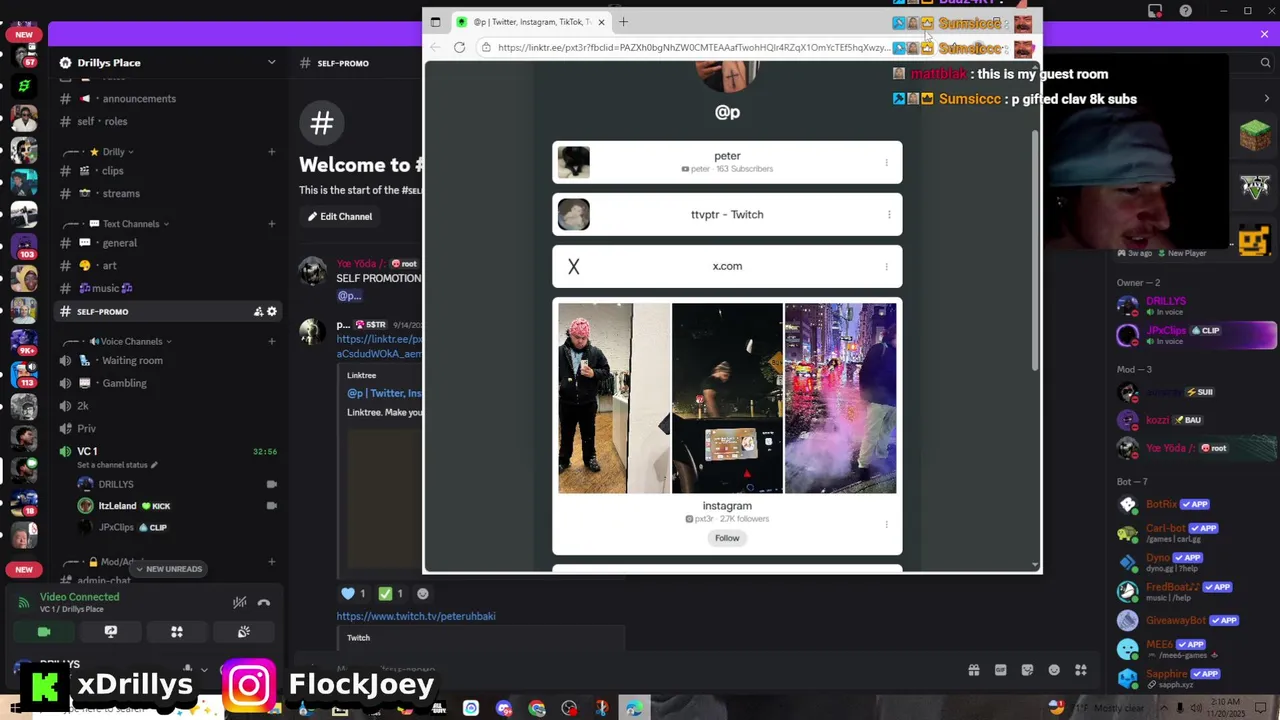This screenshot has height=720, width=1280.
Task: Open the pink beanie Instagram photo
Action: pos(614,398)
